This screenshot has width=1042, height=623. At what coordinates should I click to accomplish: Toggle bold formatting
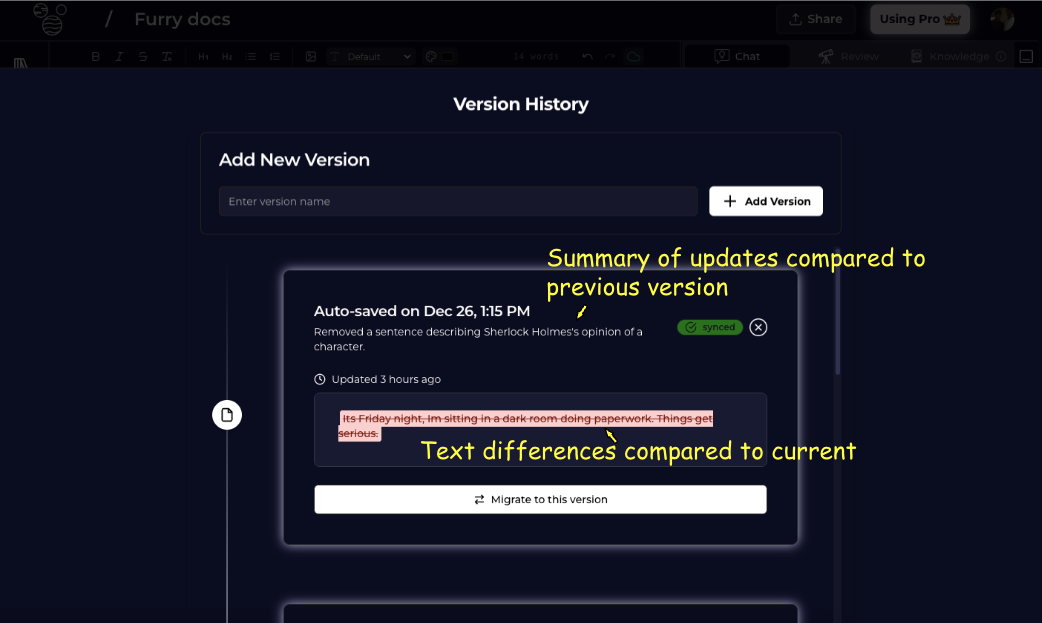click(96, 57)
